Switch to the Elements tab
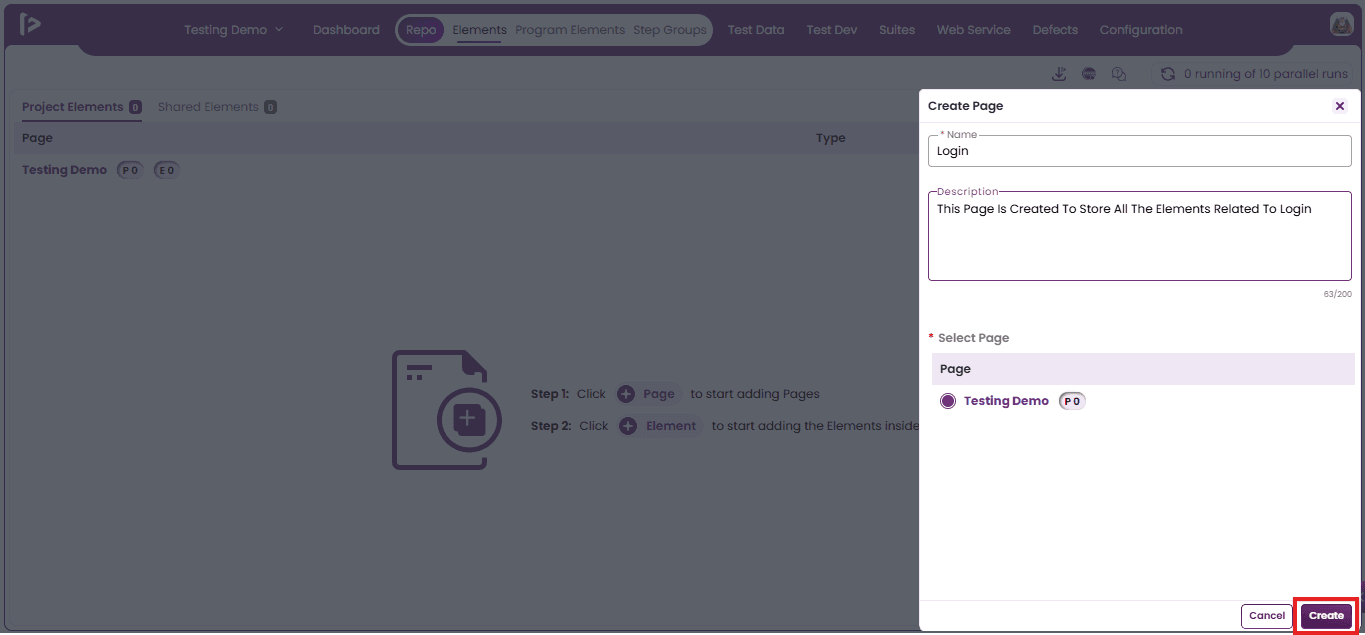The height and width of the screenshot is (635, 1365). 479,30
